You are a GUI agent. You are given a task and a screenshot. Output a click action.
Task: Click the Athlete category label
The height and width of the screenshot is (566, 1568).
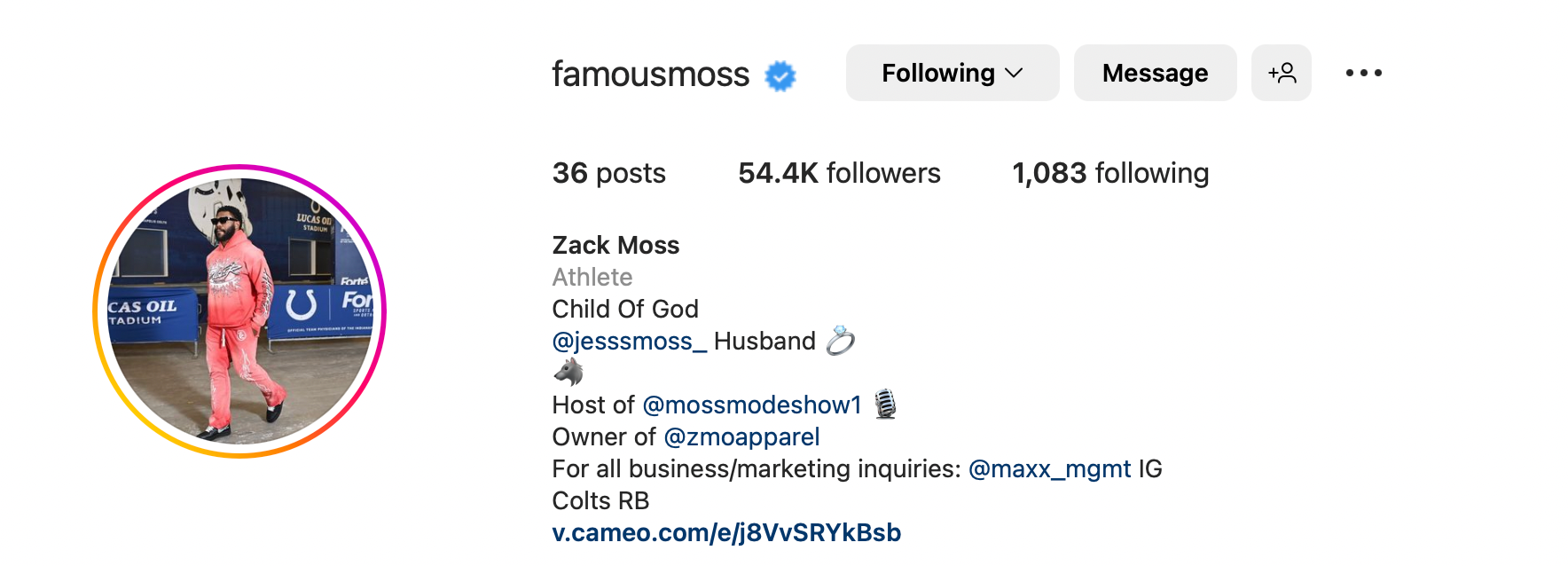click(x=592, y=277)
